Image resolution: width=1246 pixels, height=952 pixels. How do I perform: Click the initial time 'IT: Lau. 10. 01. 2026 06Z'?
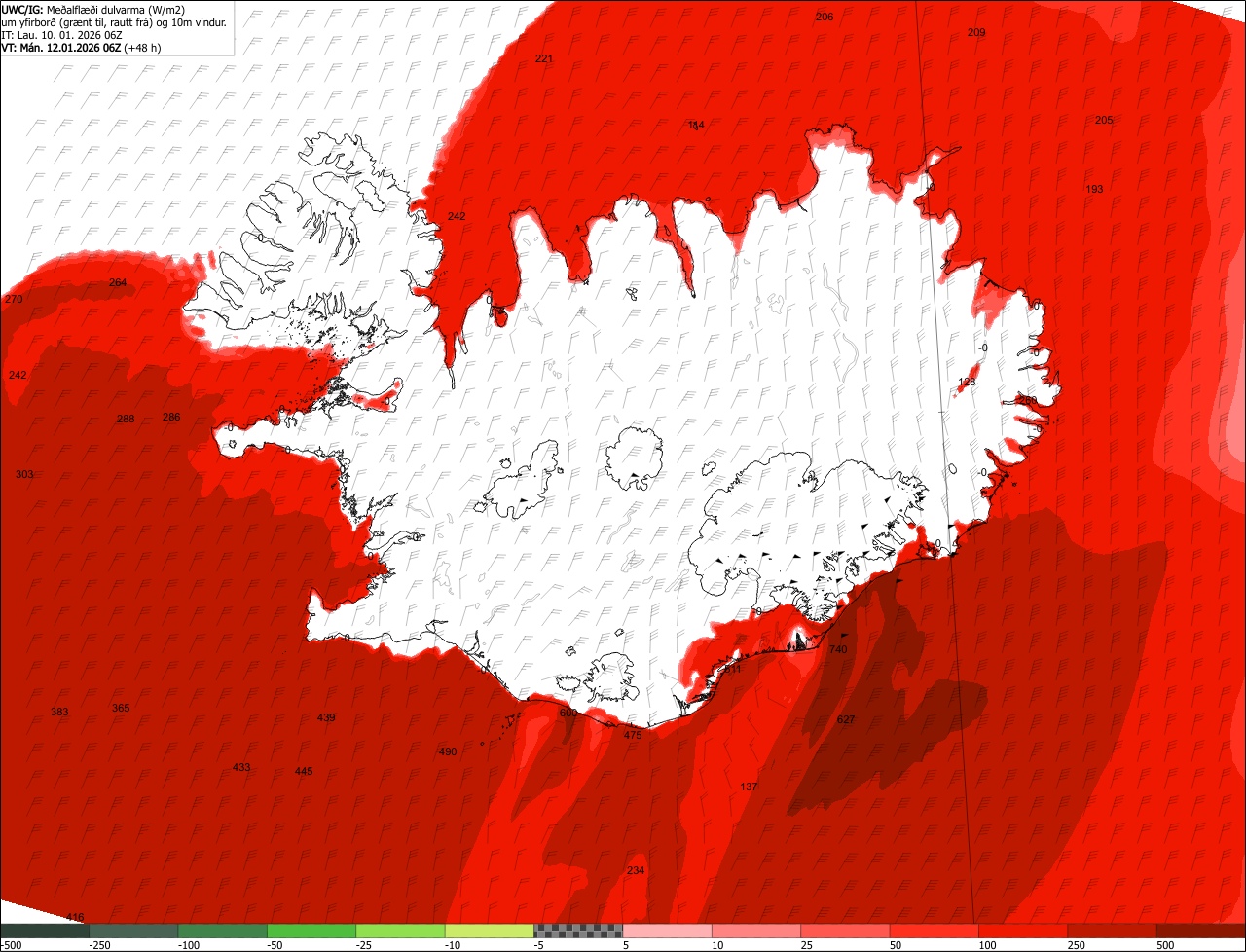pyautogui.click(x=61, y=35)
